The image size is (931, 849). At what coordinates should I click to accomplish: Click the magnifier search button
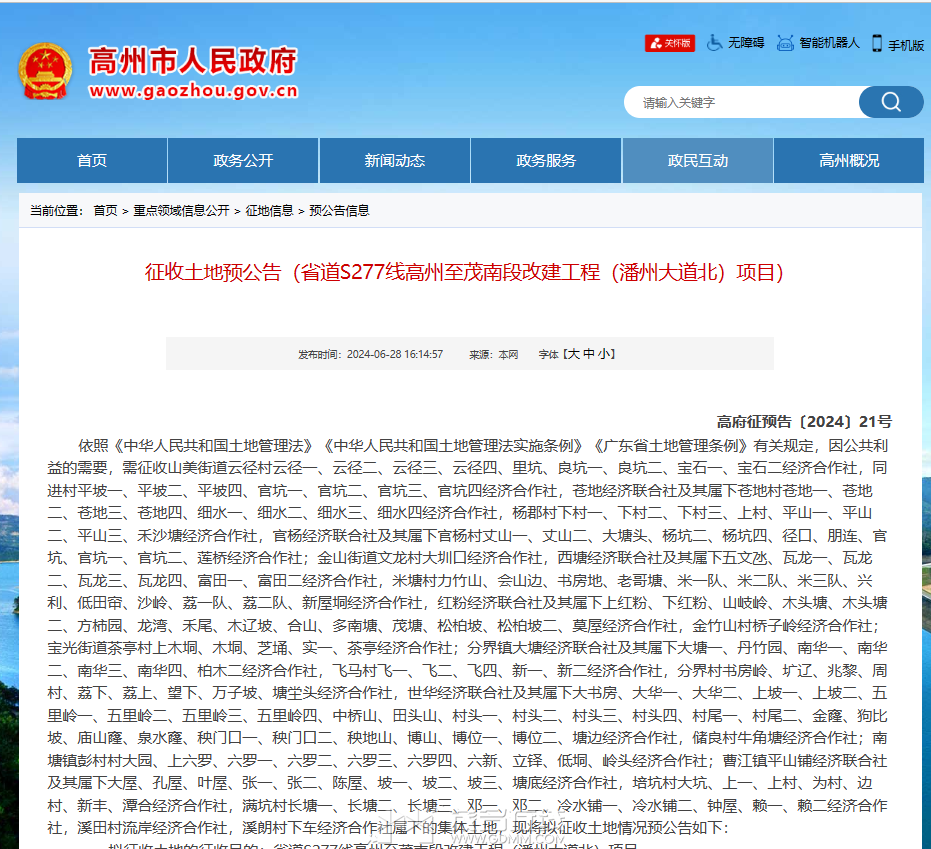coord(891,102)
